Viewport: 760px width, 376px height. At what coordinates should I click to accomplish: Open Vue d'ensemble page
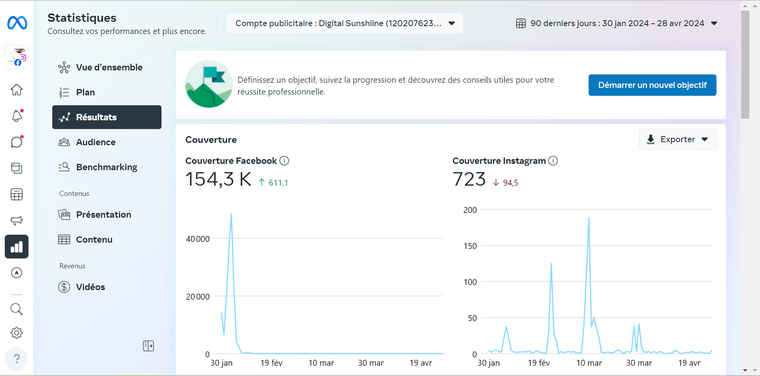107,67
